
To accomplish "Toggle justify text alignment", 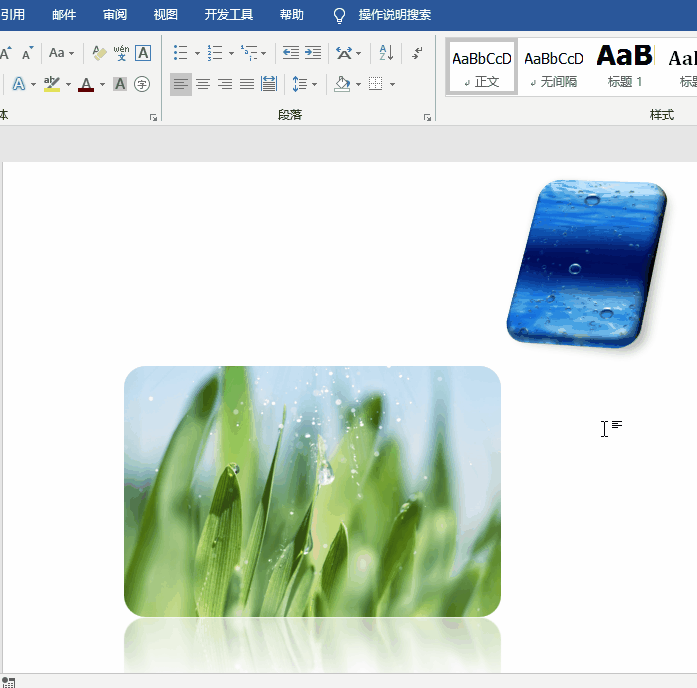I will pos(247,84).
